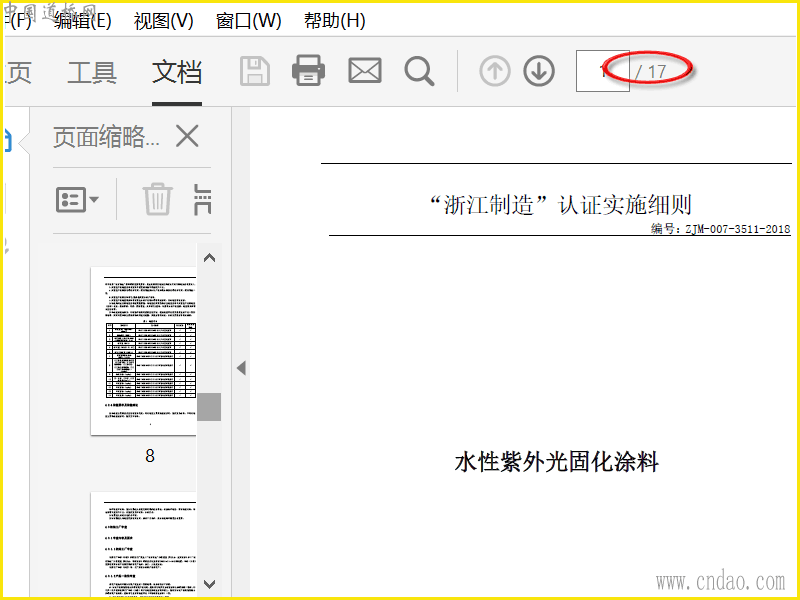Select page 8 thumbnail

(143, 351)
